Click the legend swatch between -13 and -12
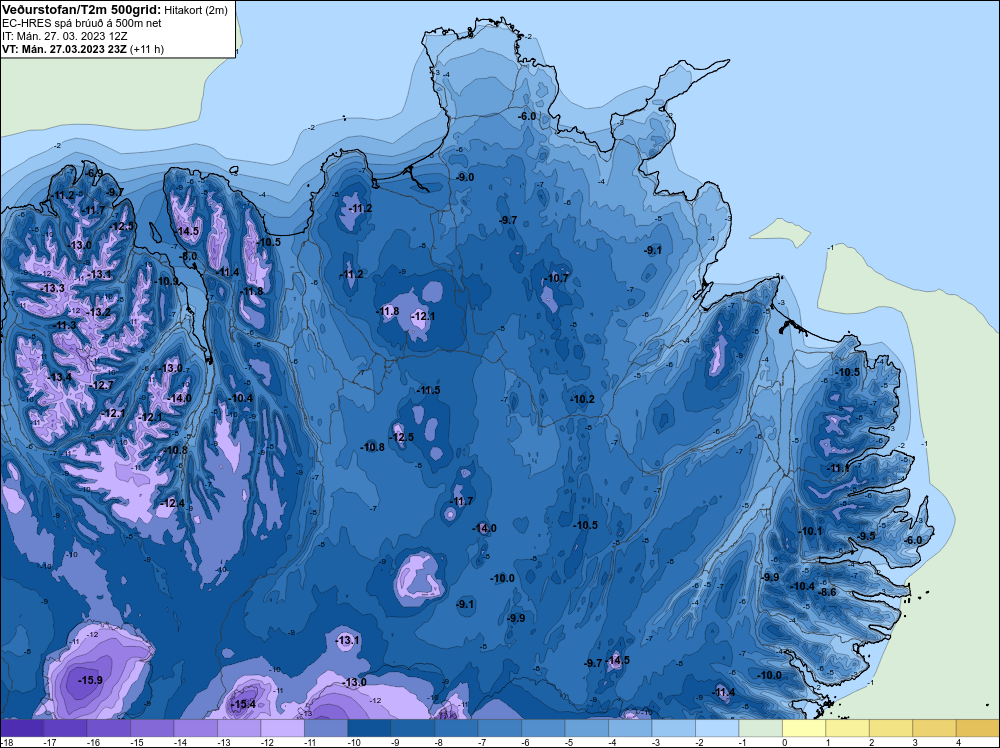1000x748 pixels. tap(239, 728)
